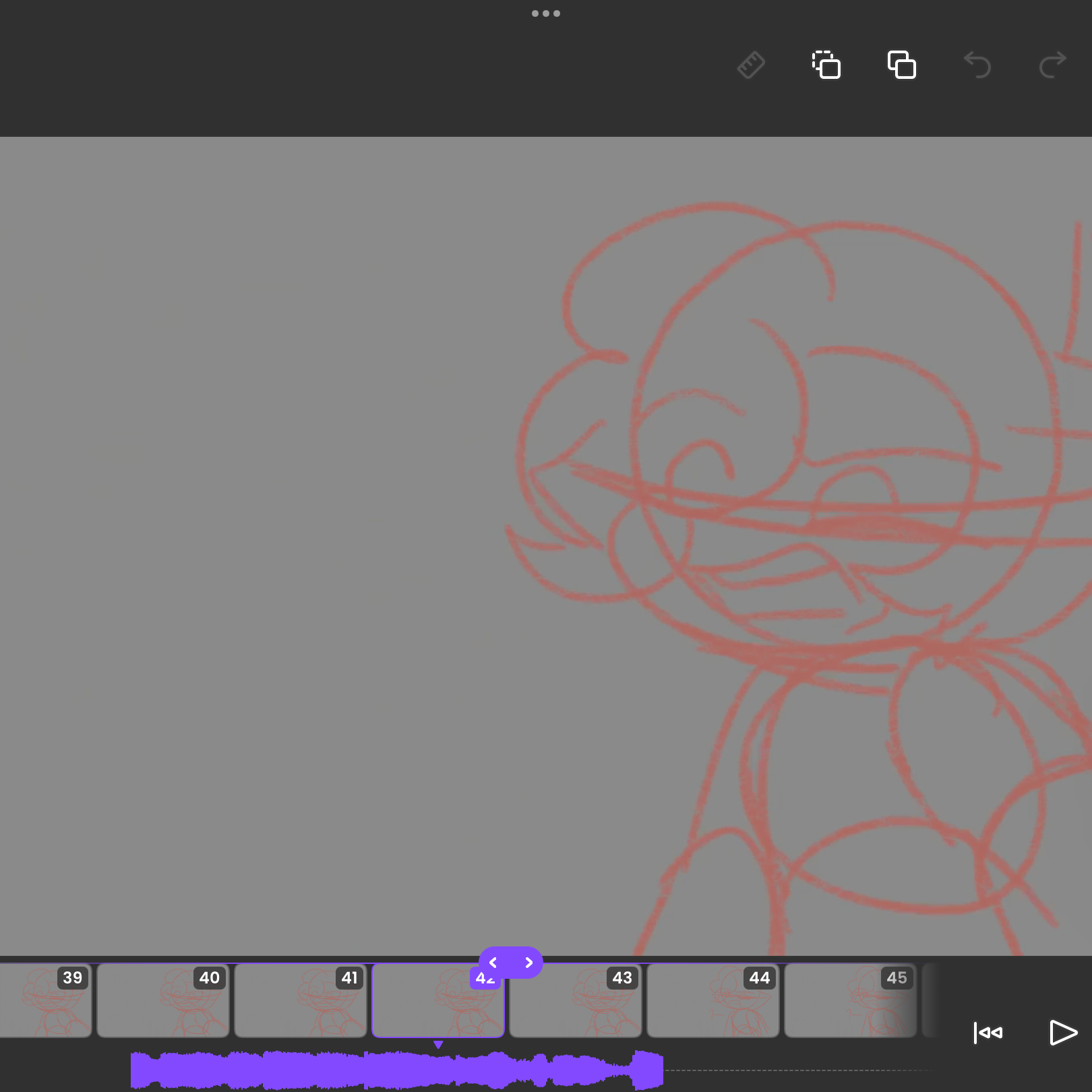The height and width of the screenshot is (1092, 1092).
Task: Select frame 39 thumbnail
Action: [44, 1000]
